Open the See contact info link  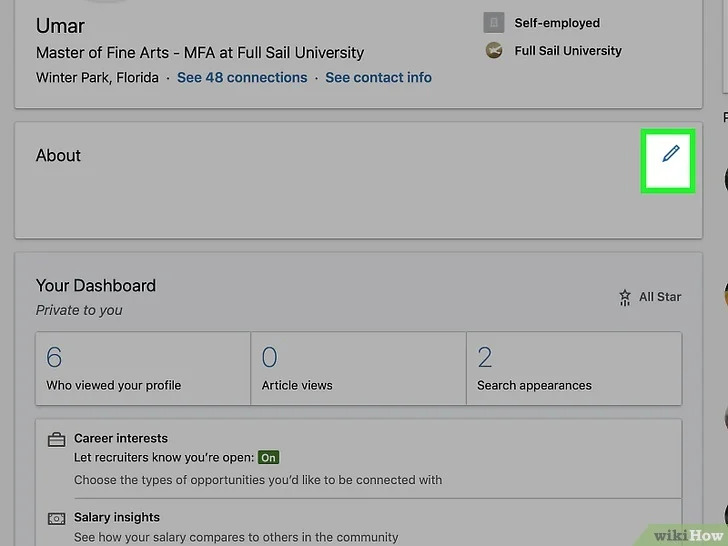pos(378,77)
